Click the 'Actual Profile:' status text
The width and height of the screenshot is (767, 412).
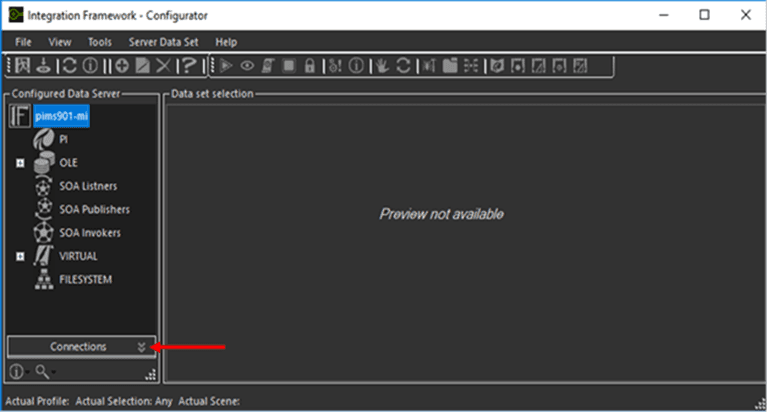37,401
